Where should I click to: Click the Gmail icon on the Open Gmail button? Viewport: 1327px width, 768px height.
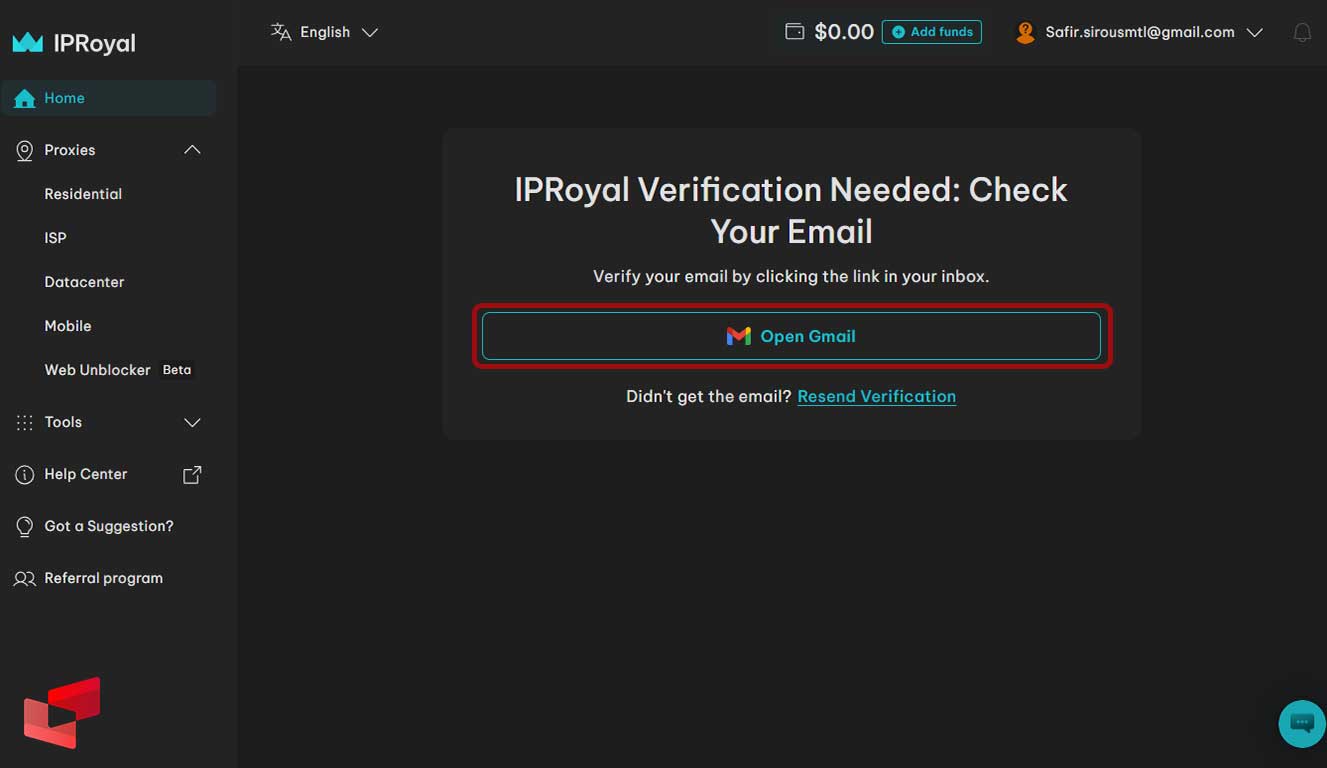point(738,336)
